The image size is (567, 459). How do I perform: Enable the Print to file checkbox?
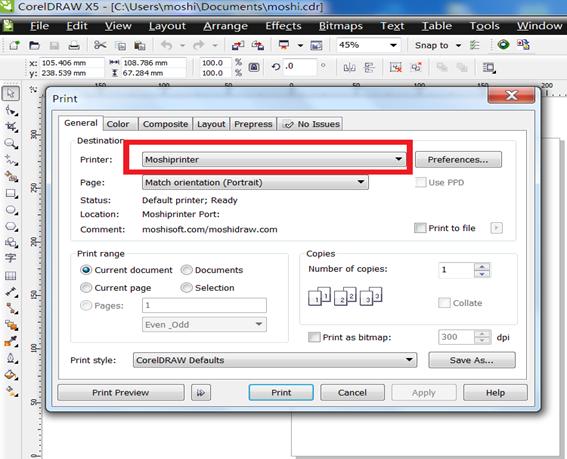[420, 228]
